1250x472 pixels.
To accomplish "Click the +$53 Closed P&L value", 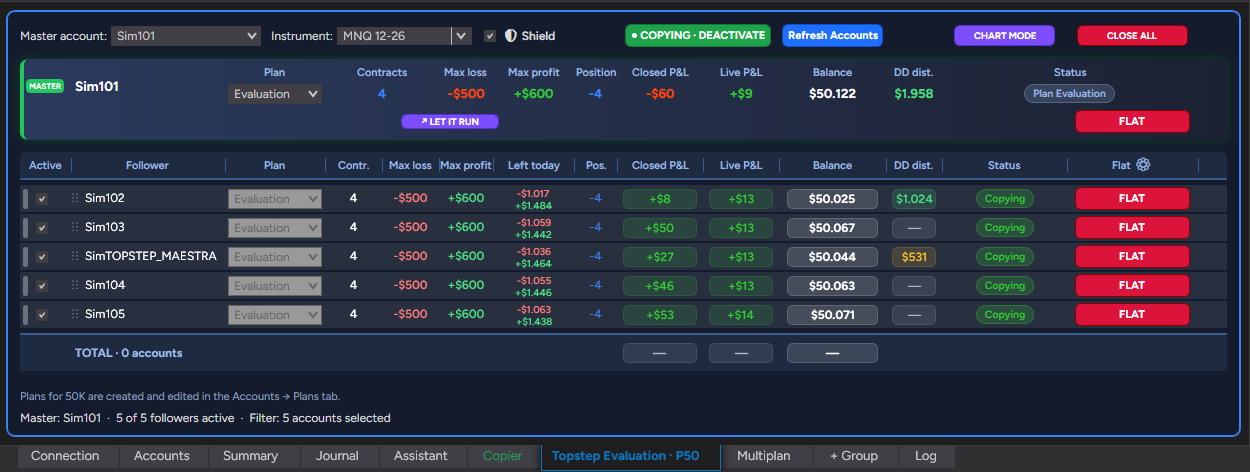I will pos(660,315).
